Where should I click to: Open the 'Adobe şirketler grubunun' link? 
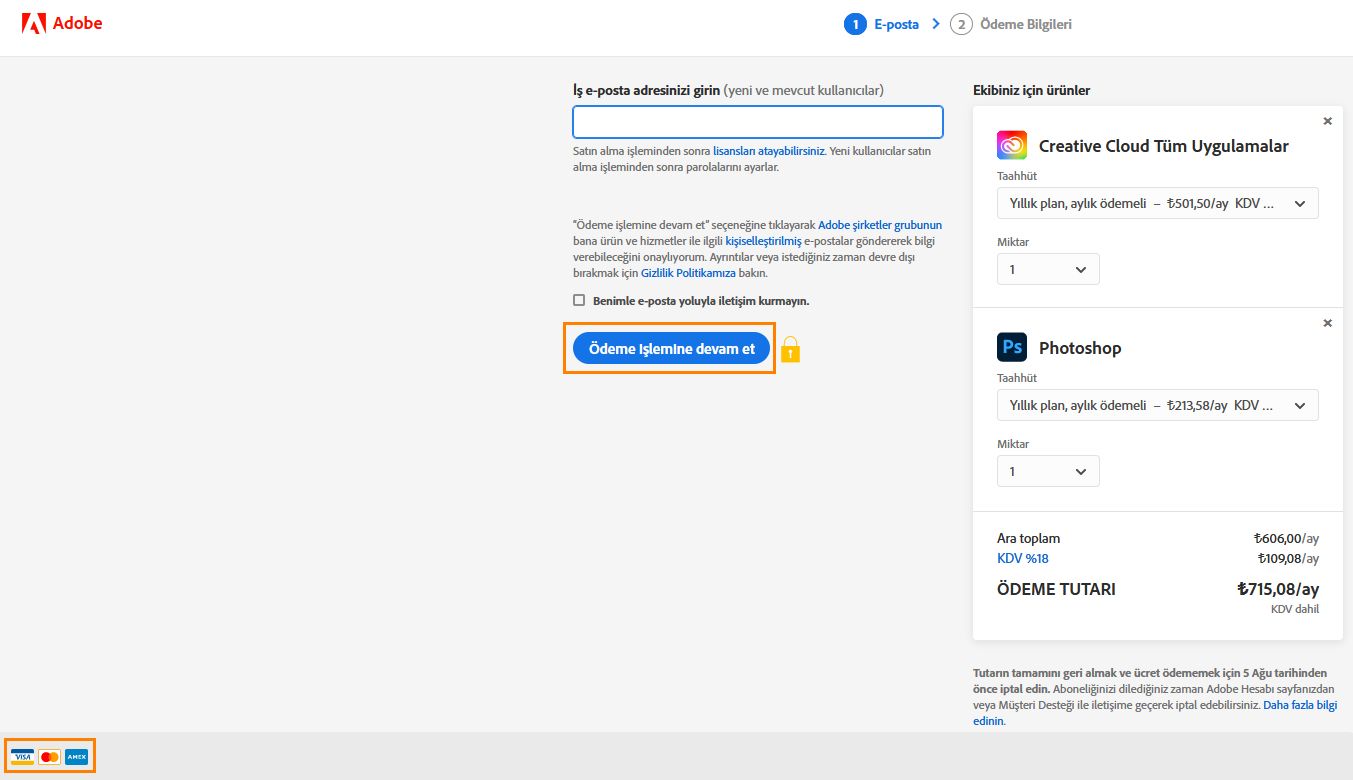point(880,225)
